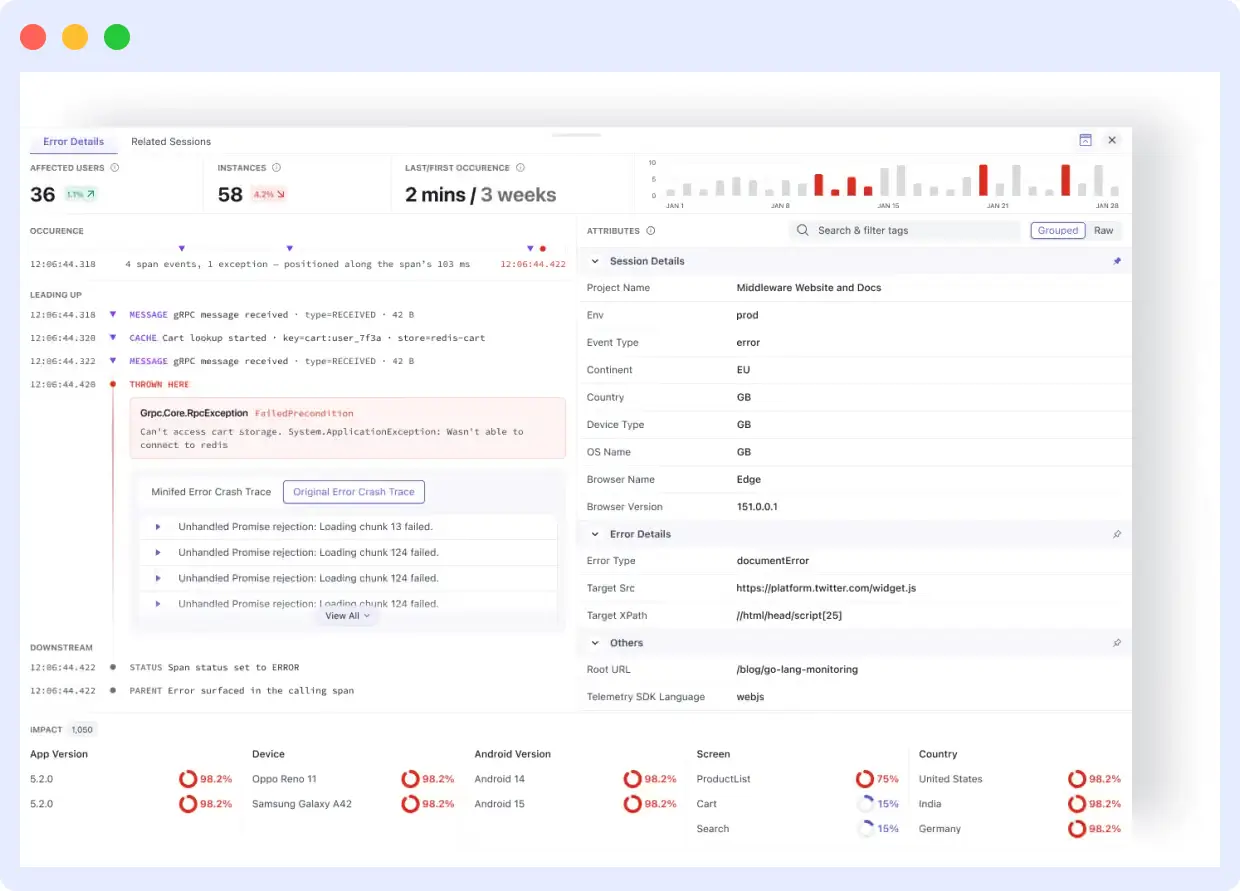
Task: Click the triangle marker on the 12:06:44.322 MESSAGE row
Action: pos(113,361)
